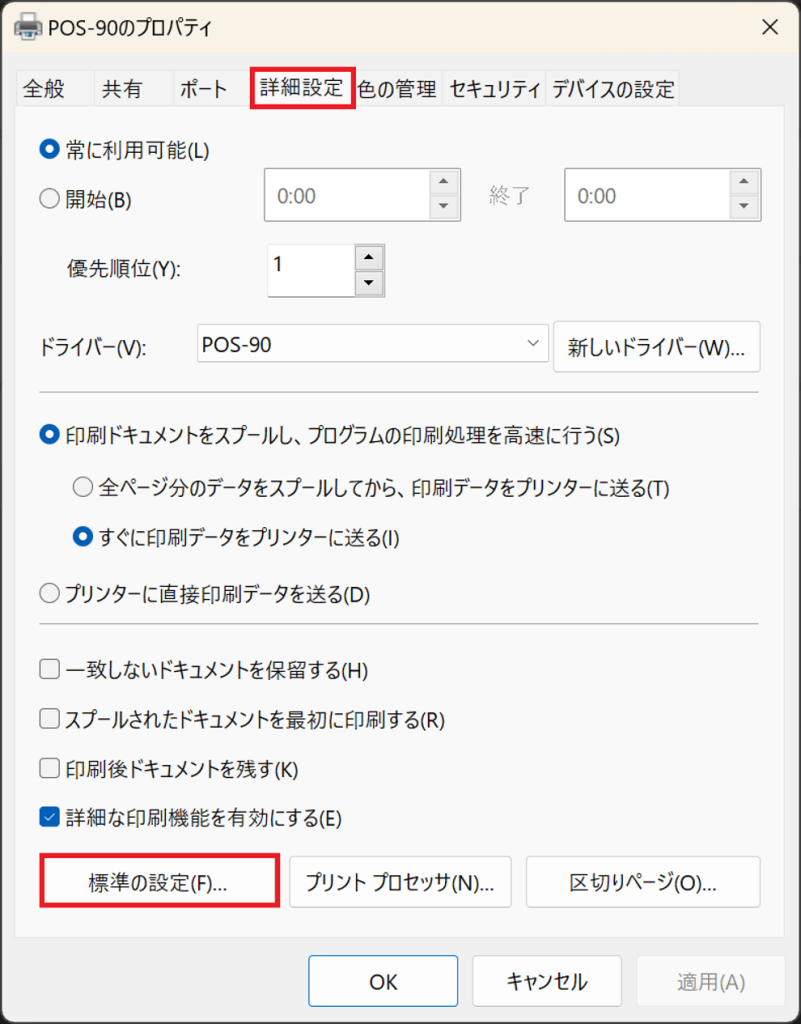Close the POS-90 properties dialog
Screen dimensions: 801x1024
pyautogui.click(x=769, y=28)
